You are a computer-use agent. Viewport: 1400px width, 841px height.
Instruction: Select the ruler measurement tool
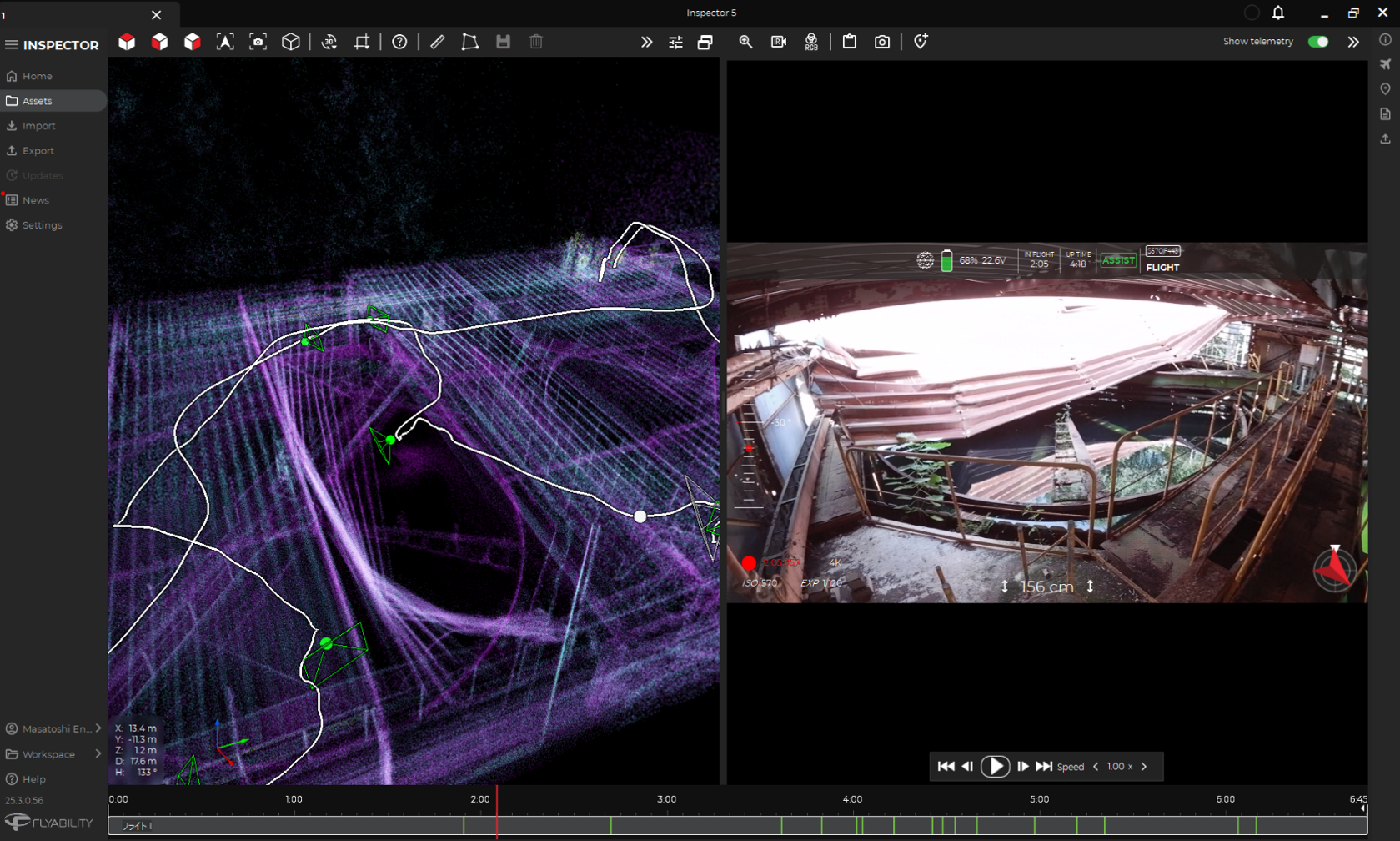tap(438, 42)
